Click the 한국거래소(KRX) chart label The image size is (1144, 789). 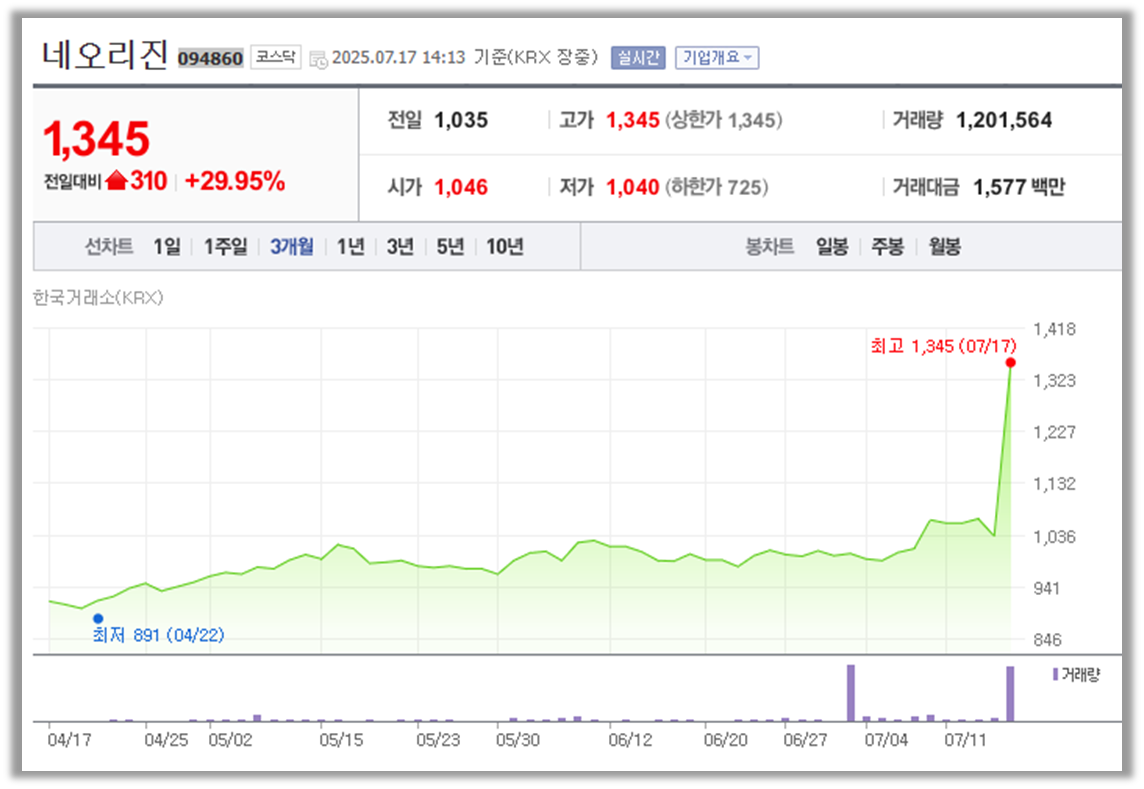point(98,298)
